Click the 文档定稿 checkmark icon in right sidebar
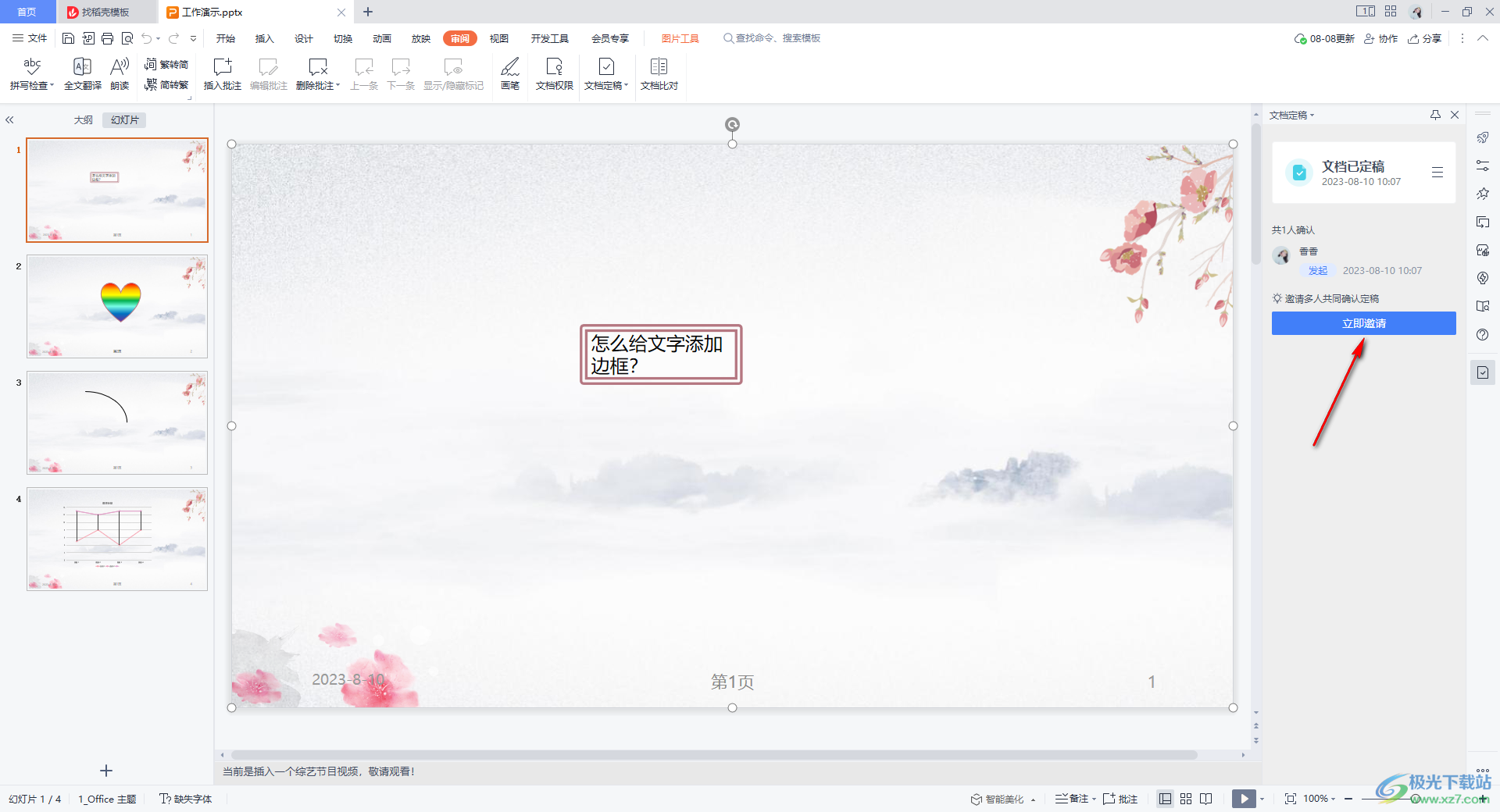The width and height of the screenshot is (1500, 812). [1483, 372]
